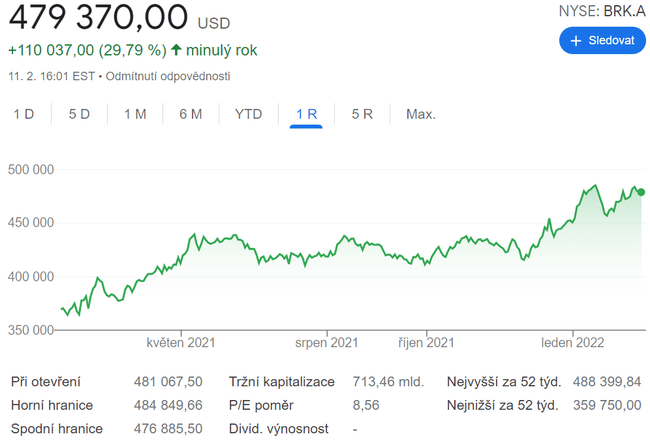Click the green up arrow icon

coord(177,50)
